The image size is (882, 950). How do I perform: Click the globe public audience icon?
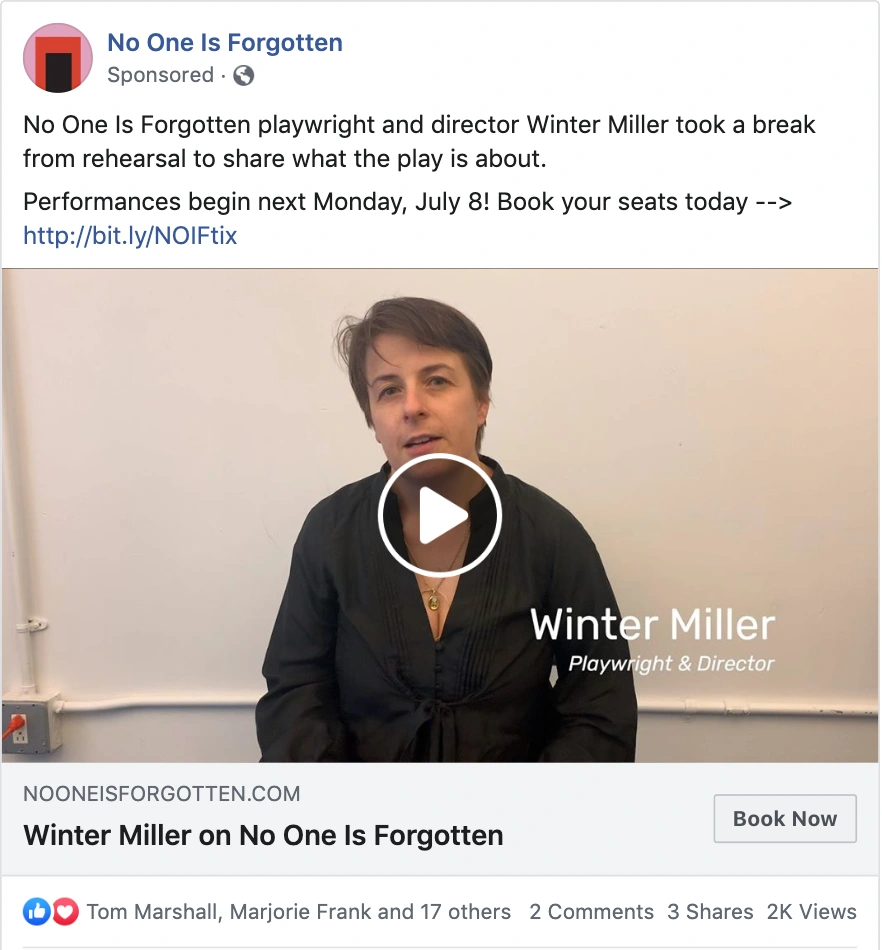tap(244, 76)
